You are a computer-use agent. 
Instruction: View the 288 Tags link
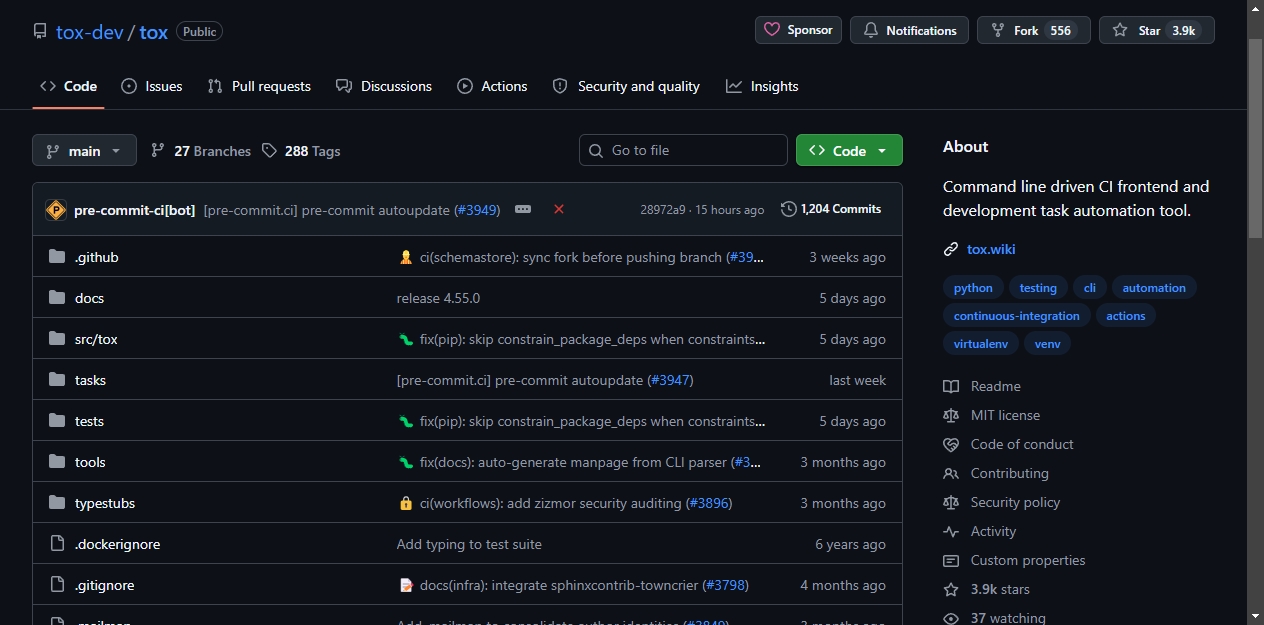click(301, 151)
